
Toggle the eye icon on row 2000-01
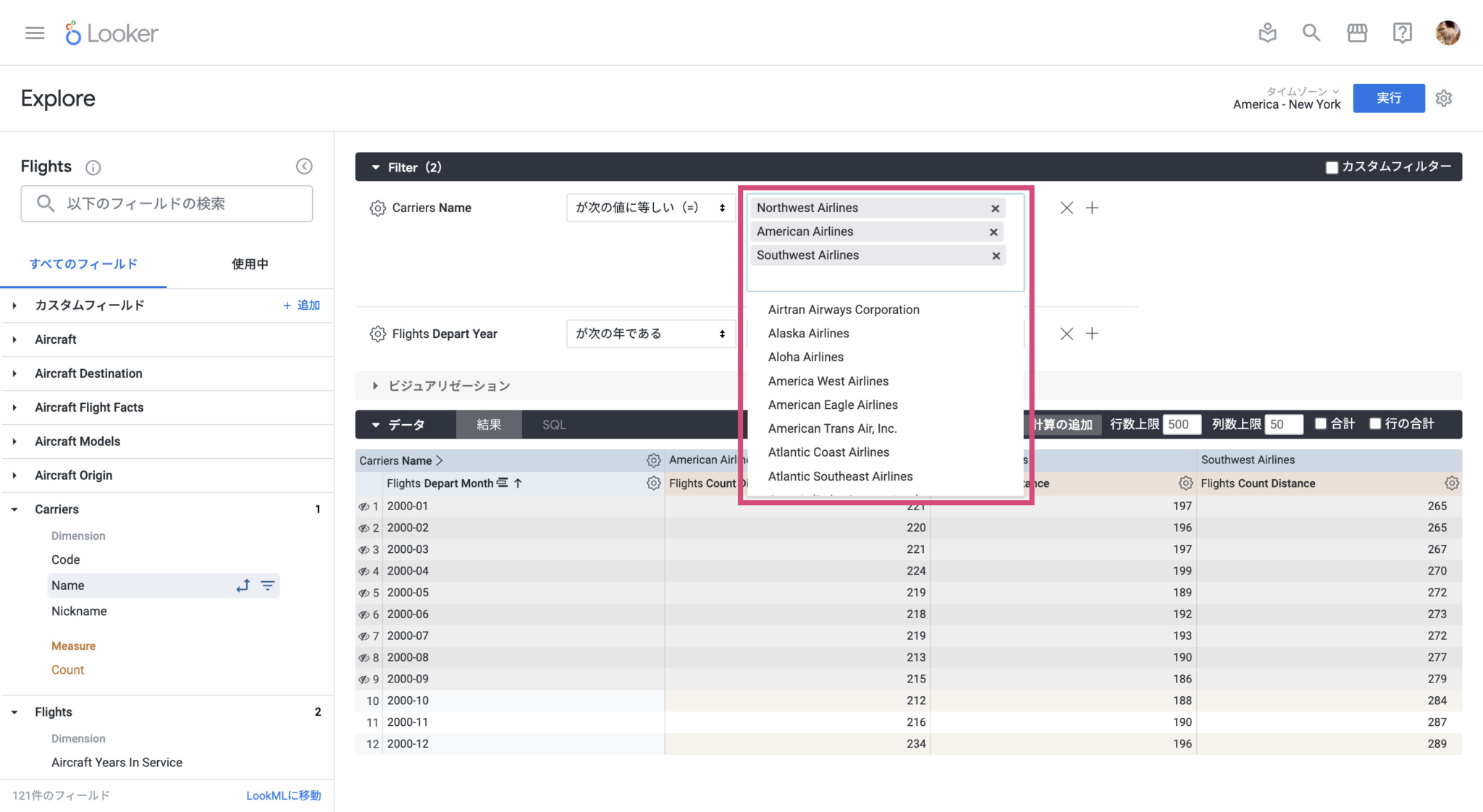364,506
